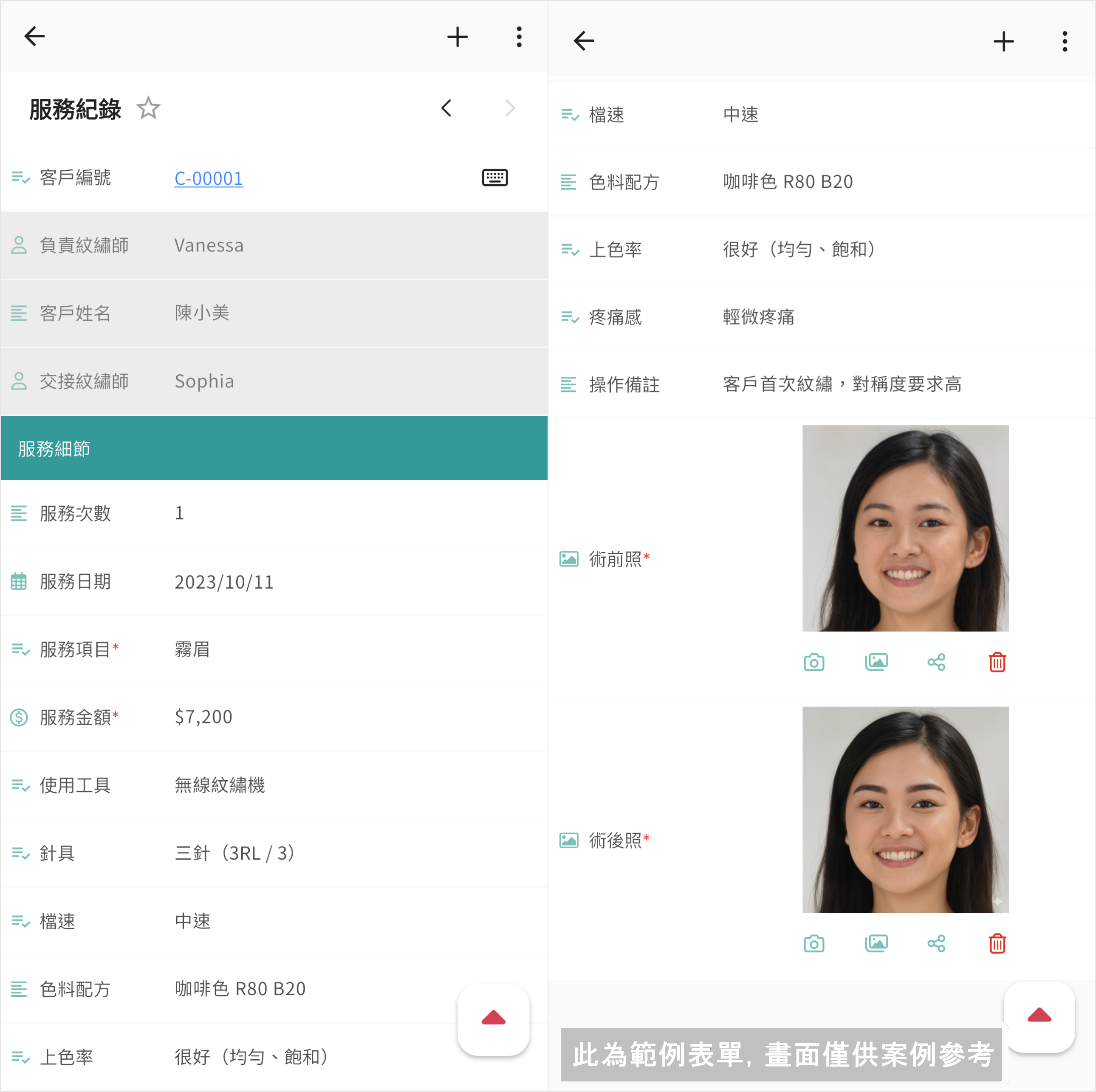
Task: Open the customer link C-00001
Action: point(208,178)
